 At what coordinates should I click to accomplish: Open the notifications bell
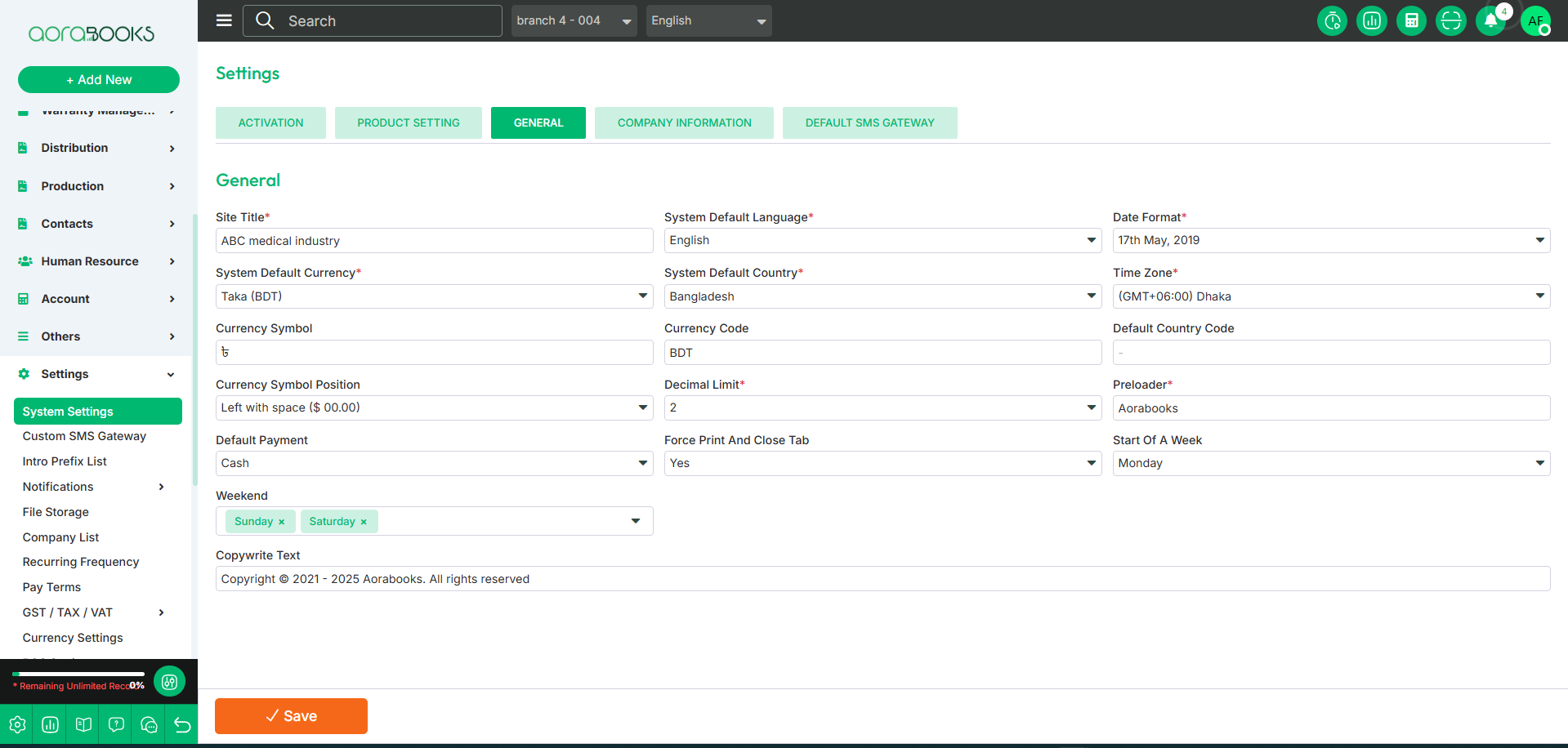[x=1490, y=21]
